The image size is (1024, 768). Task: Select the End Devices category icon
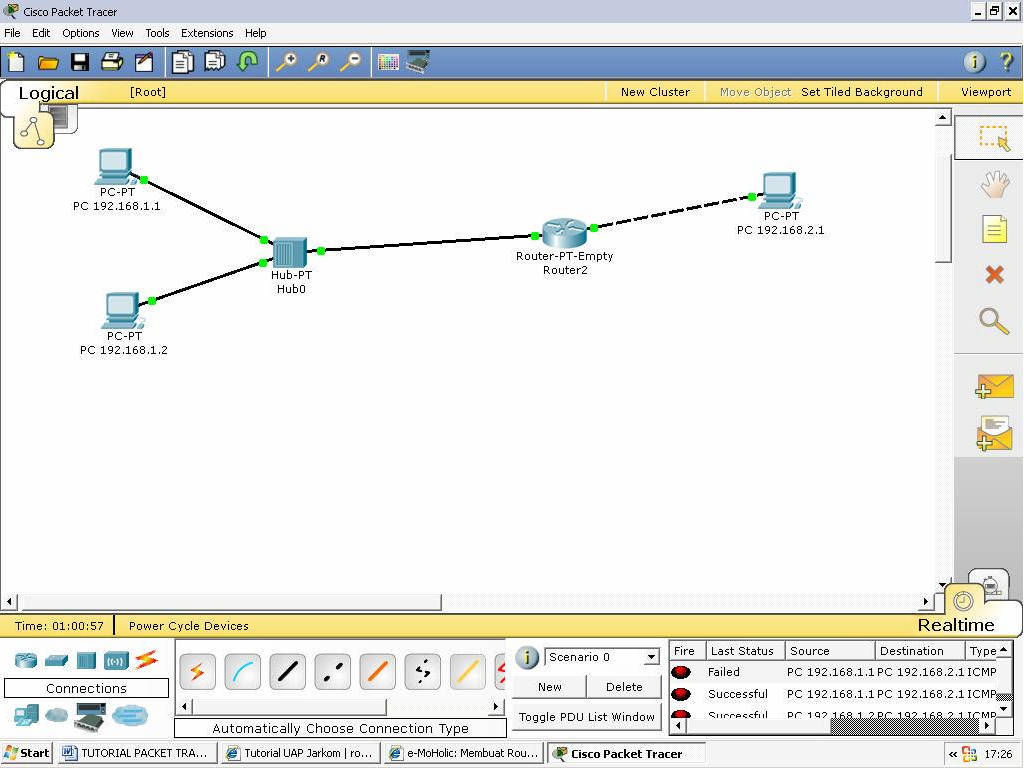click(x=26, y=716)
